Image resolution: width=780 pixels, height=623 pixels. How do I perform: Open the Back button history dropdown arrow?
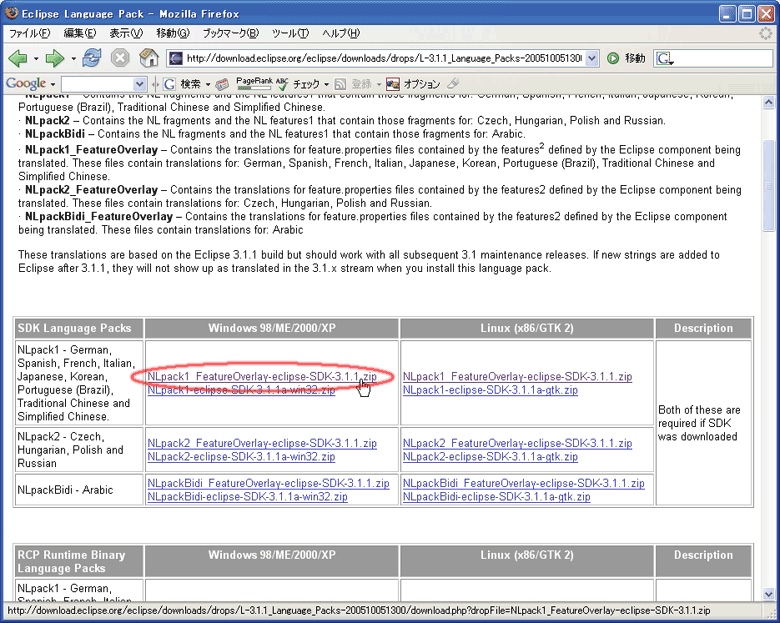36,59
